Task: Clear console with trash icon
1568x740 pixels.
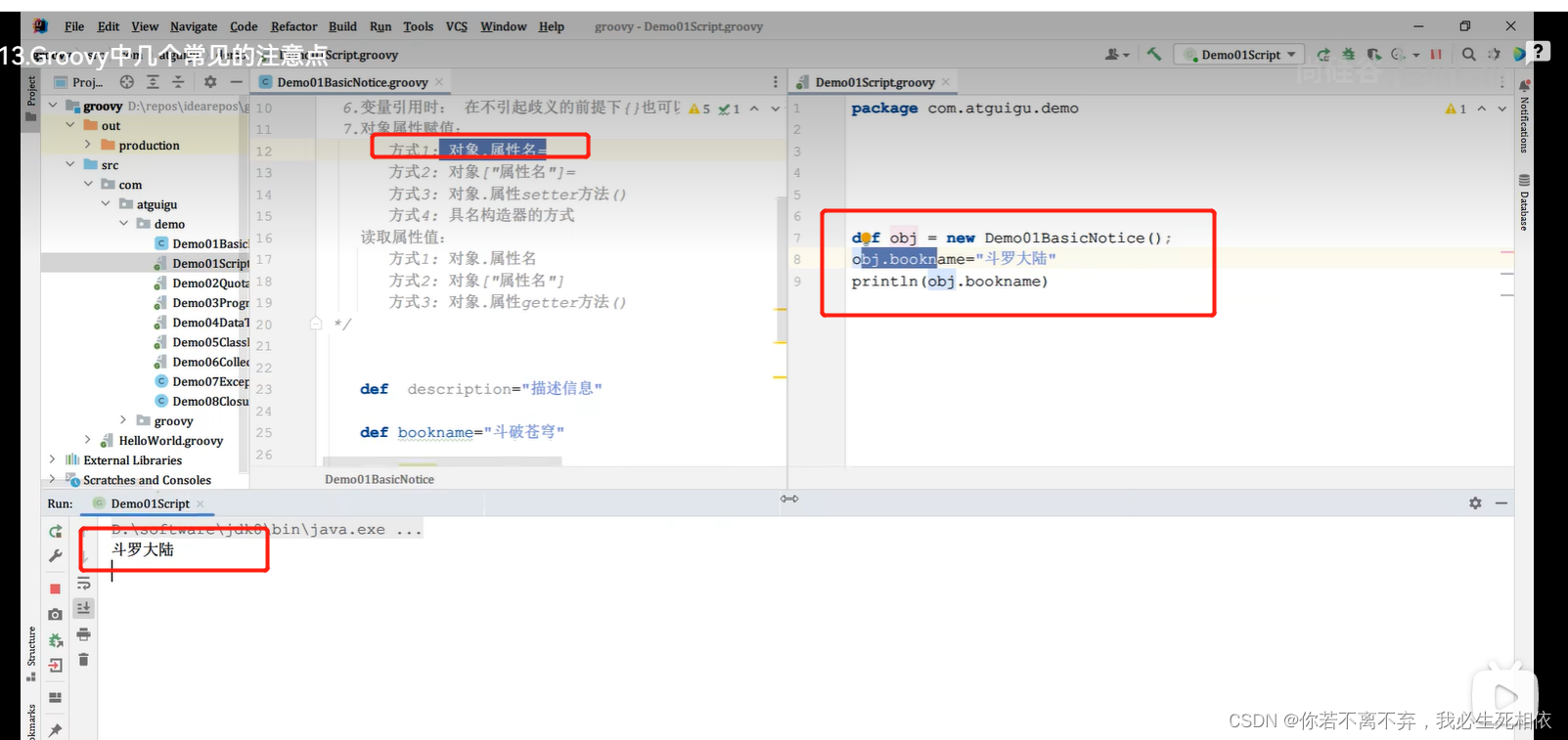Action: [84, 660]
